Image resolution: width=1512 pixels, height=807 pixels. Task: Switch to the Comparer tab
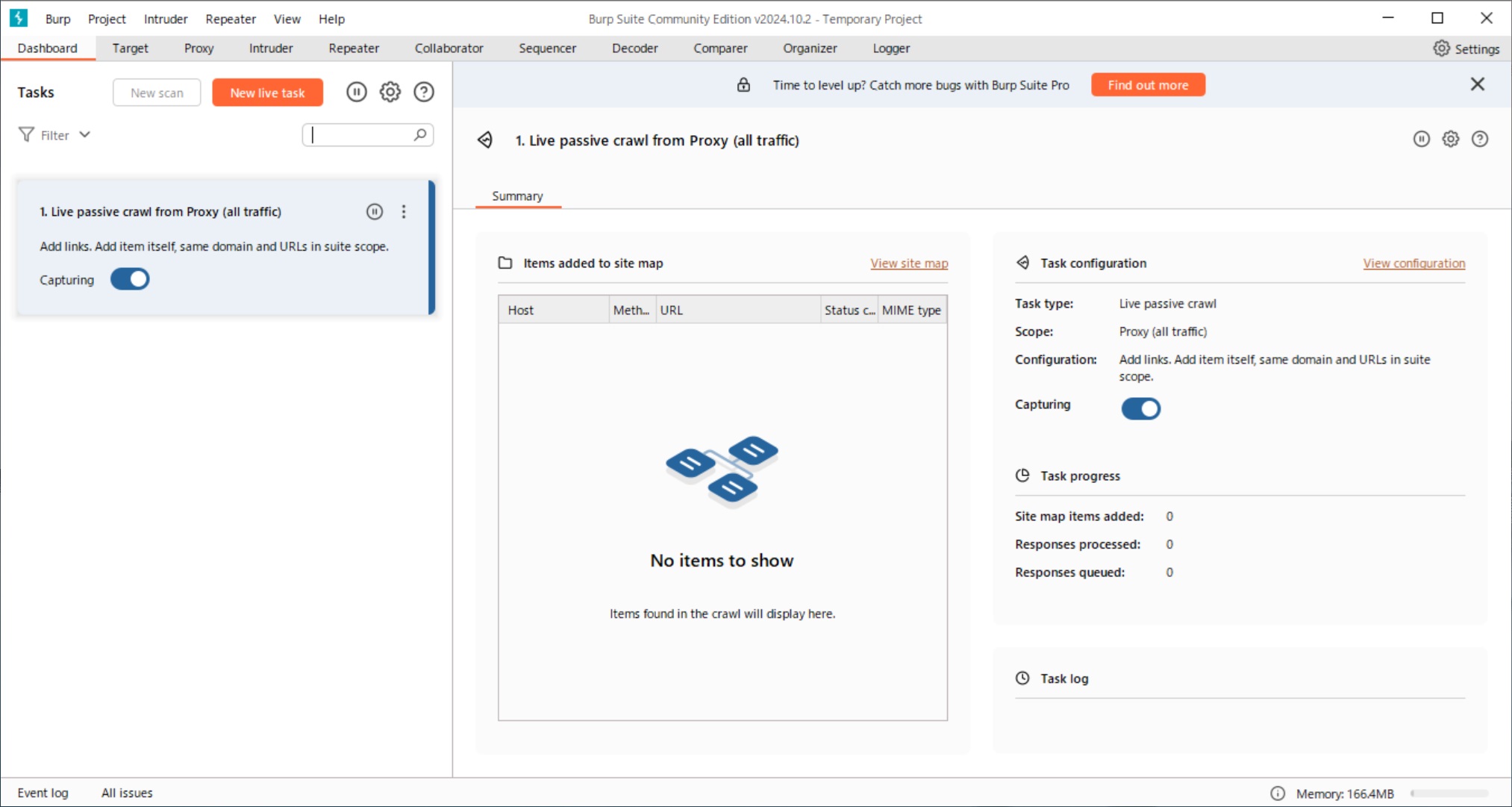720,48
